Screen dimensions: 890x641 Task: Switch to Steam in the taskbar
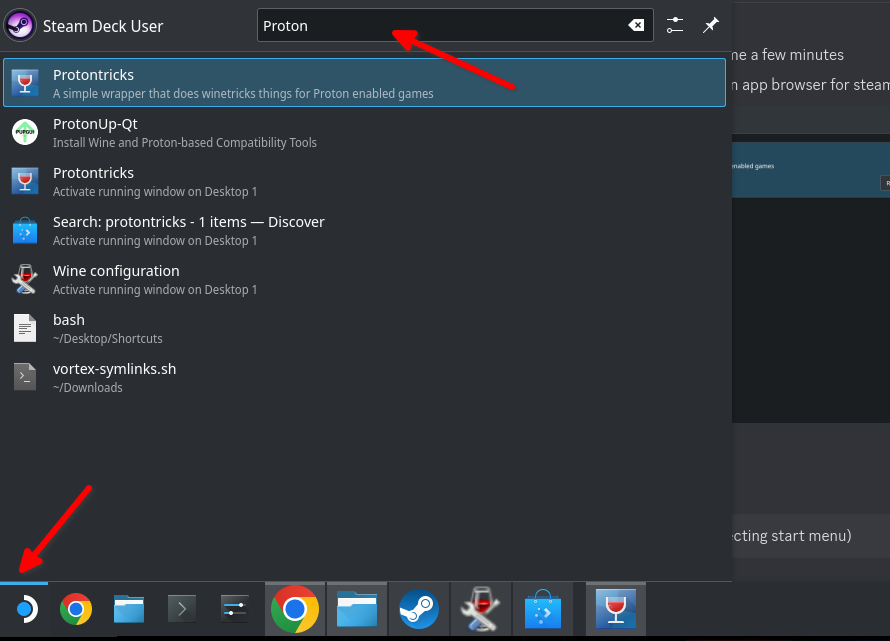419,608
